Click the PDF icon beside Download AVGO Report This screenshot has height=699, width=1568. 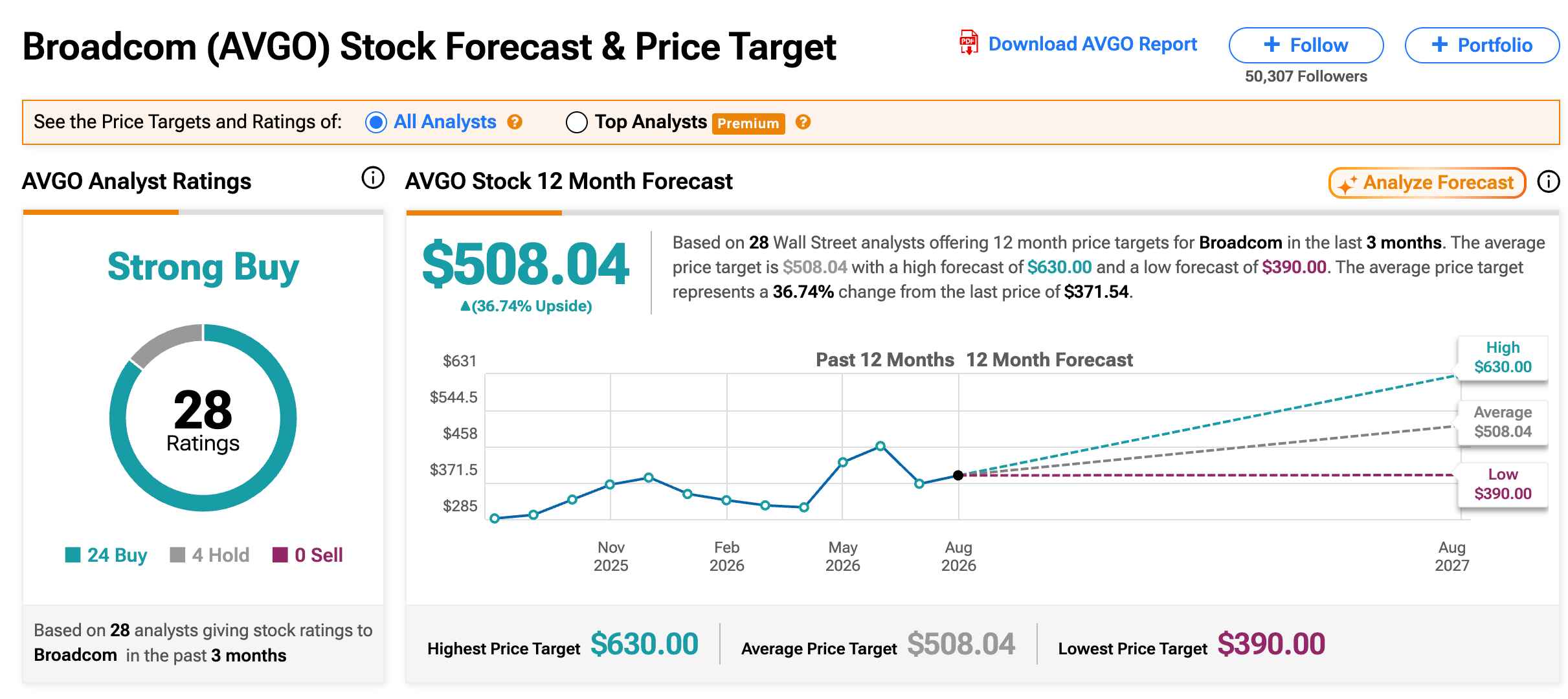coord(969,43)
